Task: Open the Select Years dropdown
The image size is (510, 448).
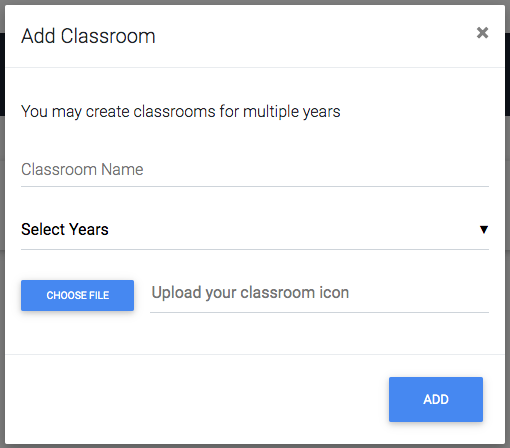Action: coord(255,230)
